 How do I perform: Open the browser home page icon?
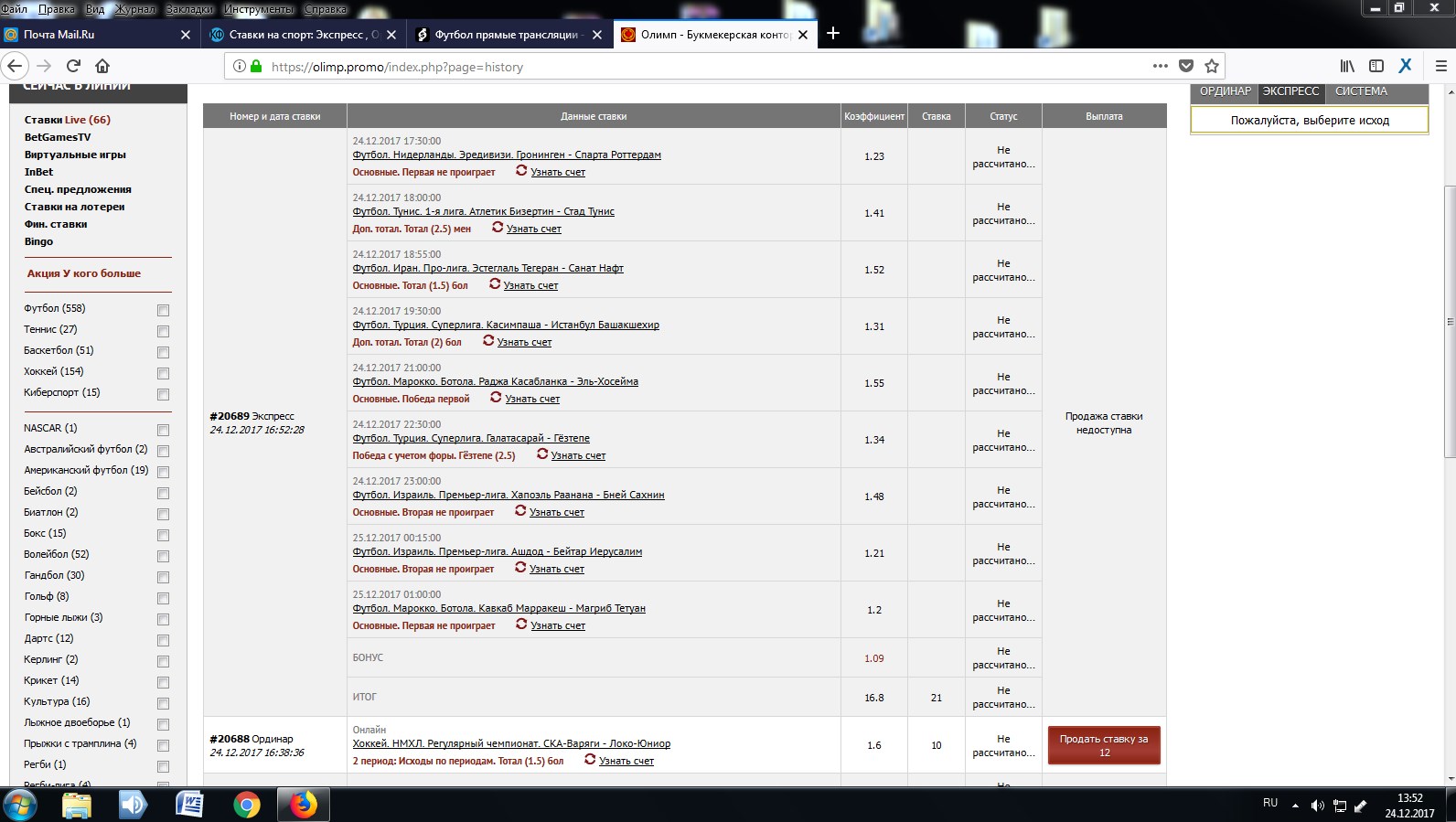102,66
